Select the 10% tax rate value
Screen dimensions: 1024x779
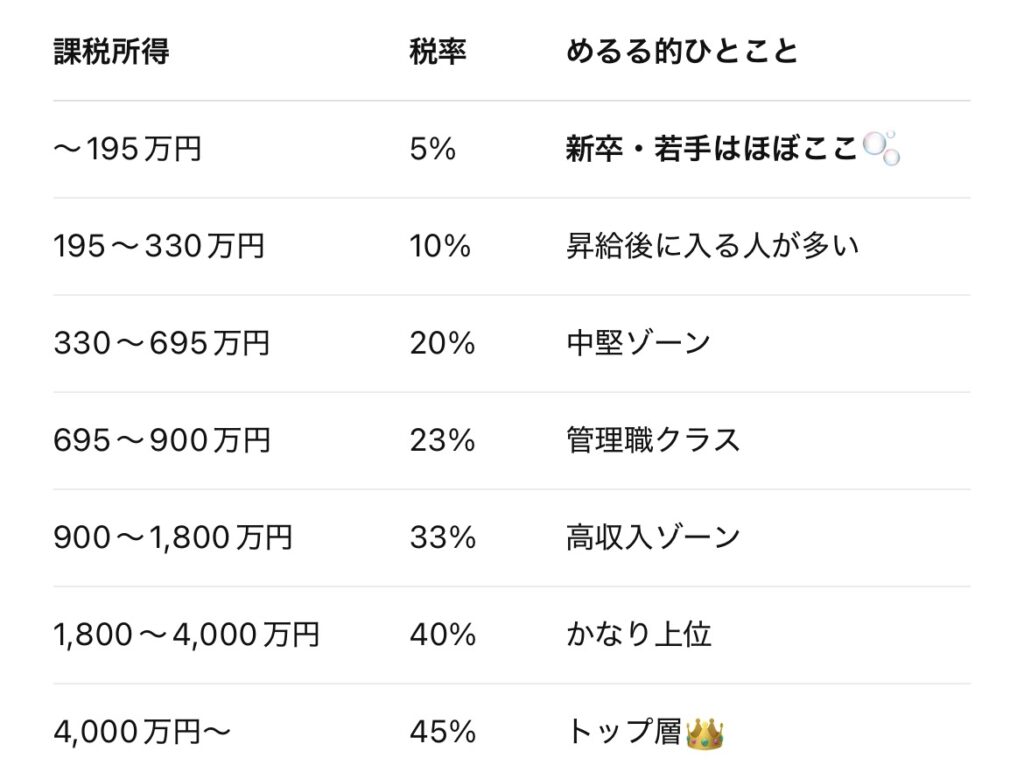tap(440, 247)
